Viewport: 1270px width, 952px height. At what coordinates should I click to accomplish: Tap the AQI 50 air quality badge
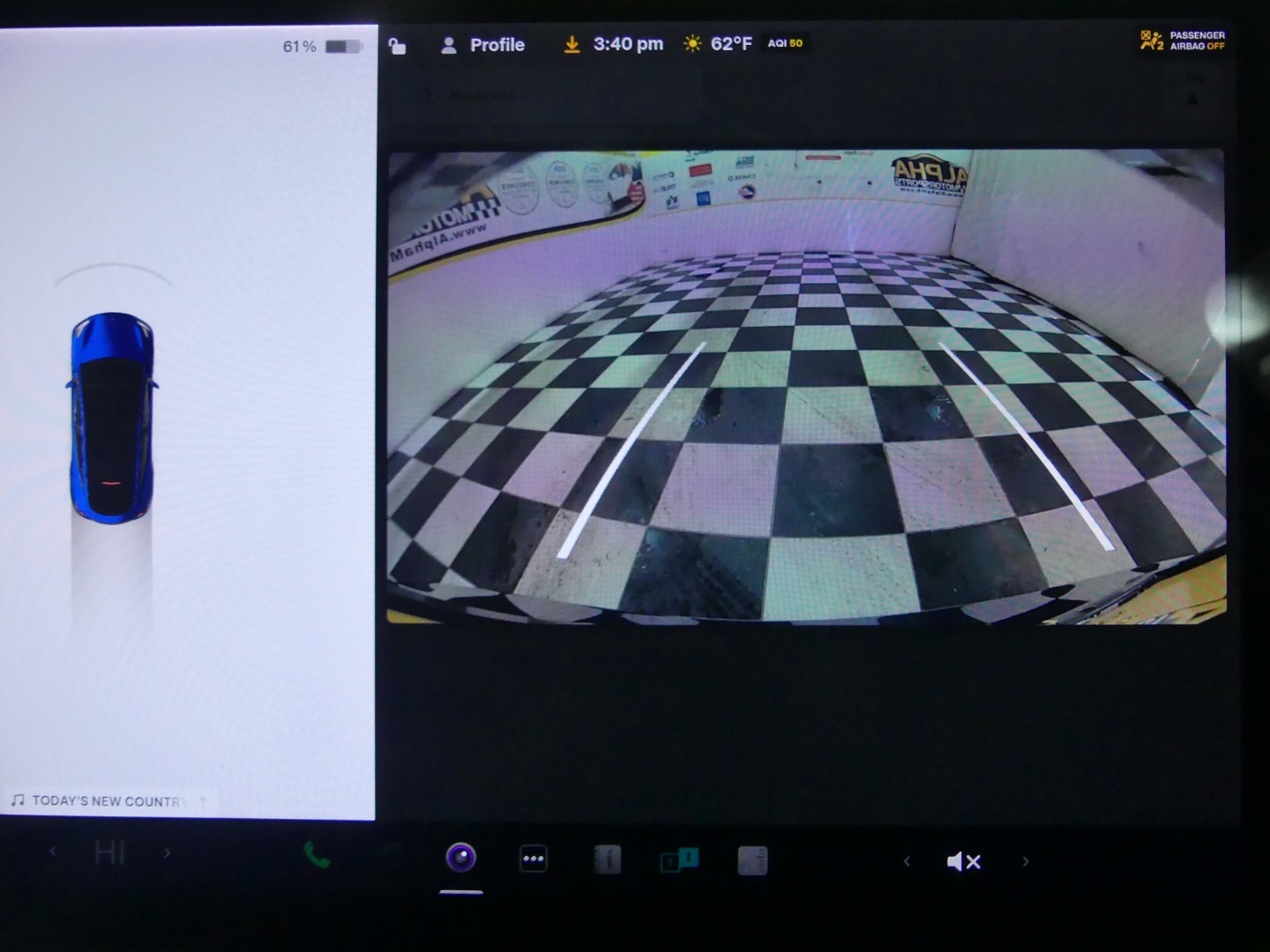785,43
